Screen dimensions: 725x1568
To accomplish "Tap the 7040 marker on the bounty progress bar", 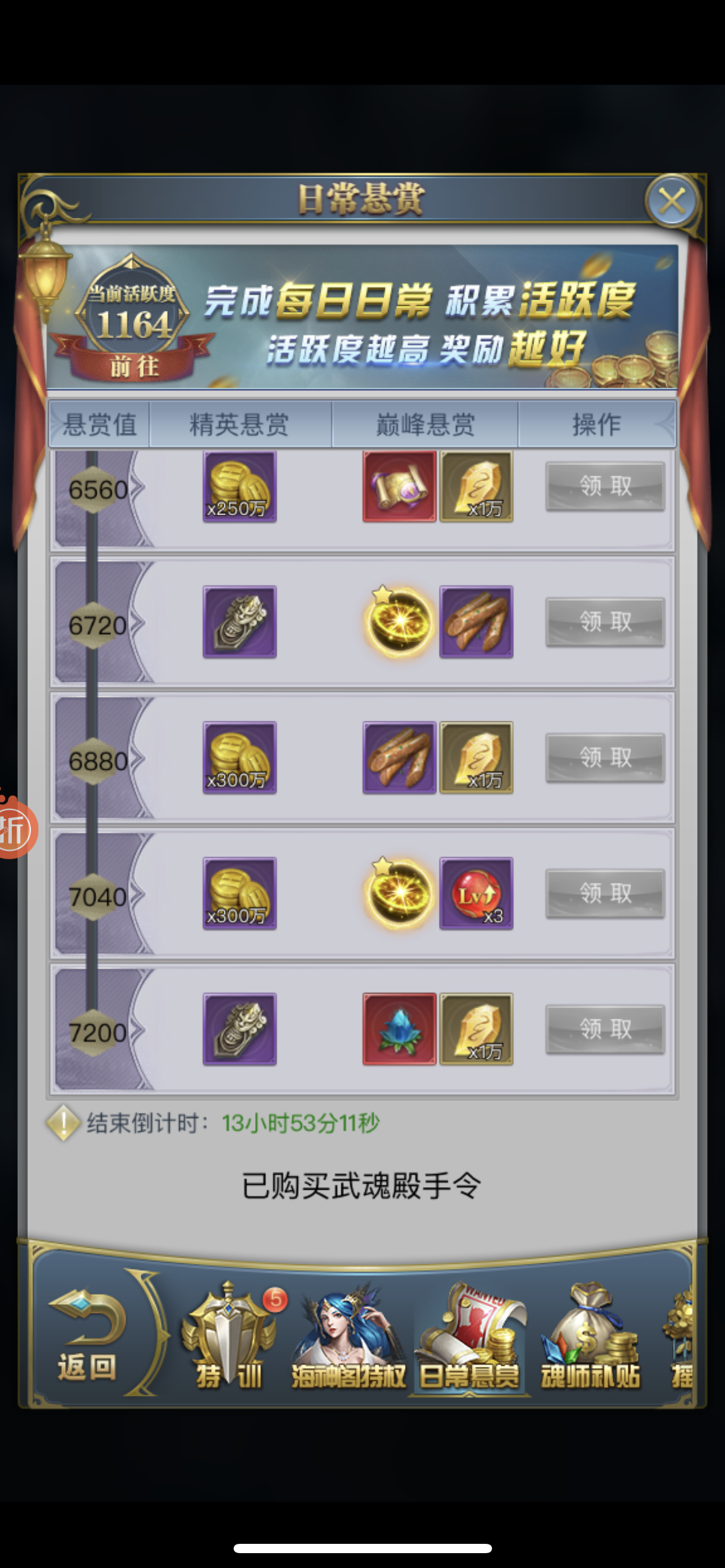I will (97, 897).
